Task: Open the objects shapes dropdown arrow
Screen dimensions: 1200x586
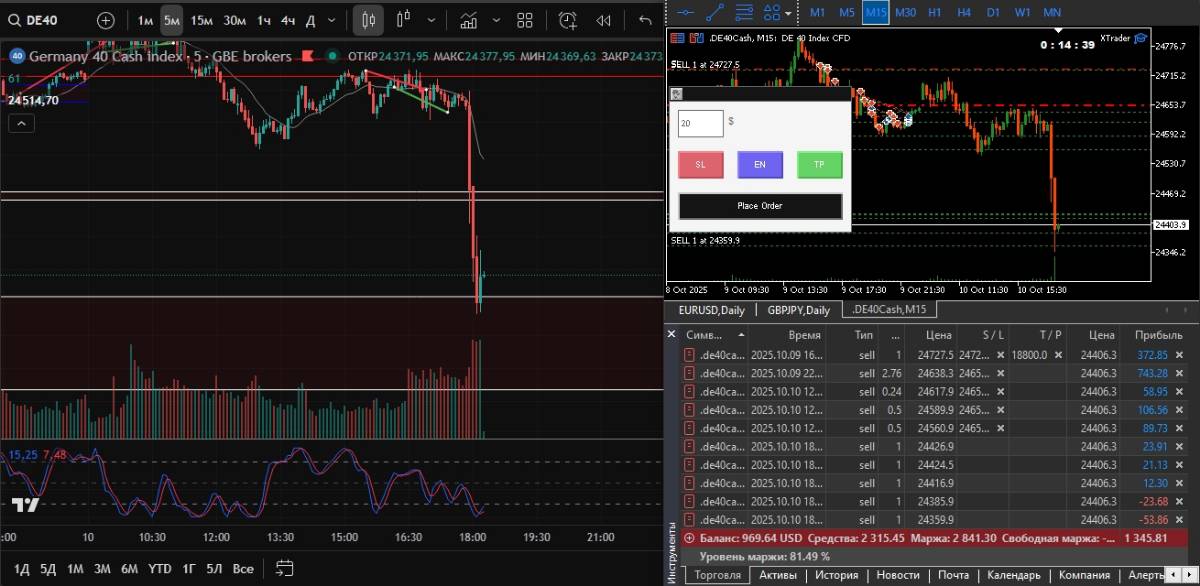Action: (x=789, y=12)
